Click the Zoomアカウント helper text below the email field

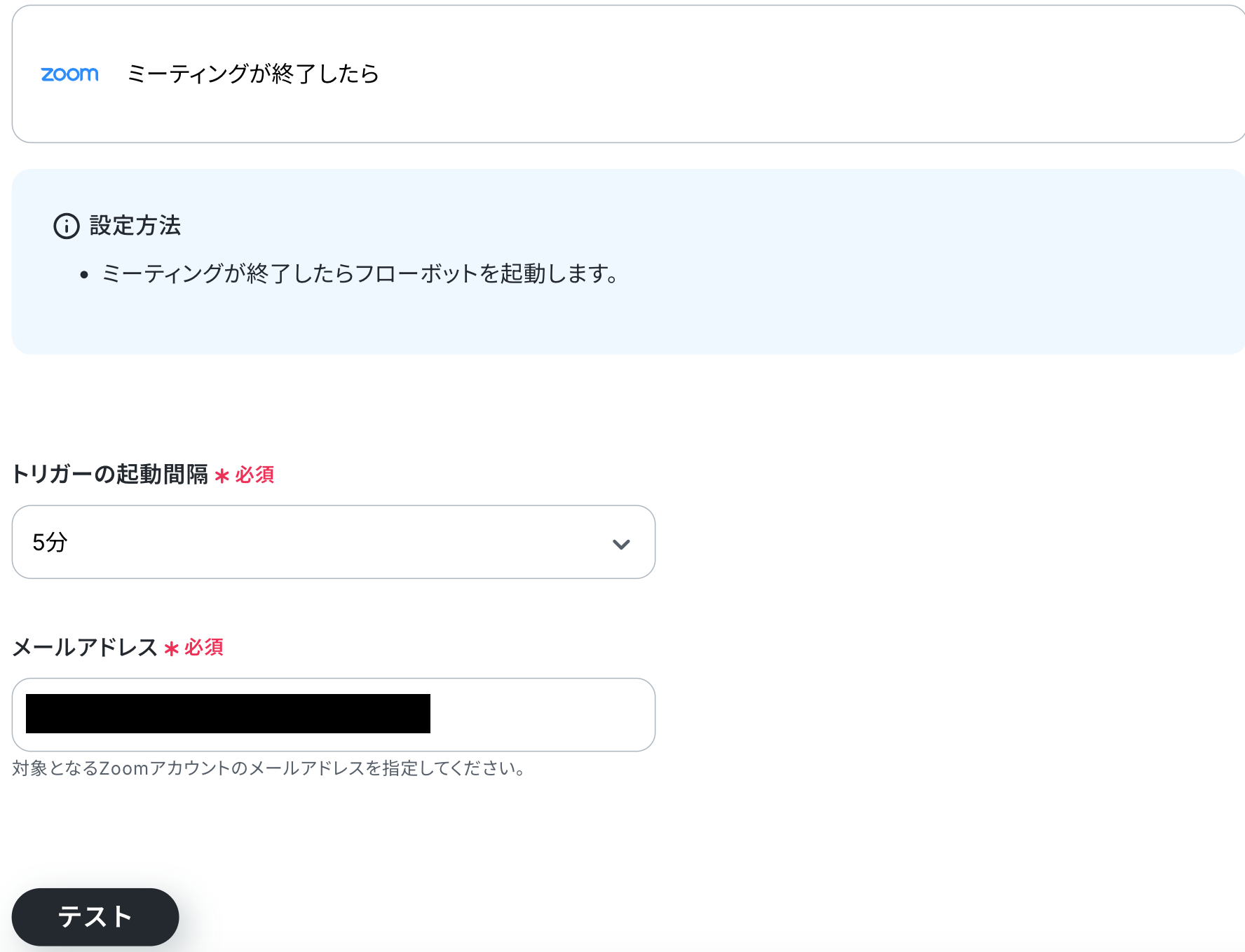(x=268, y=769)
